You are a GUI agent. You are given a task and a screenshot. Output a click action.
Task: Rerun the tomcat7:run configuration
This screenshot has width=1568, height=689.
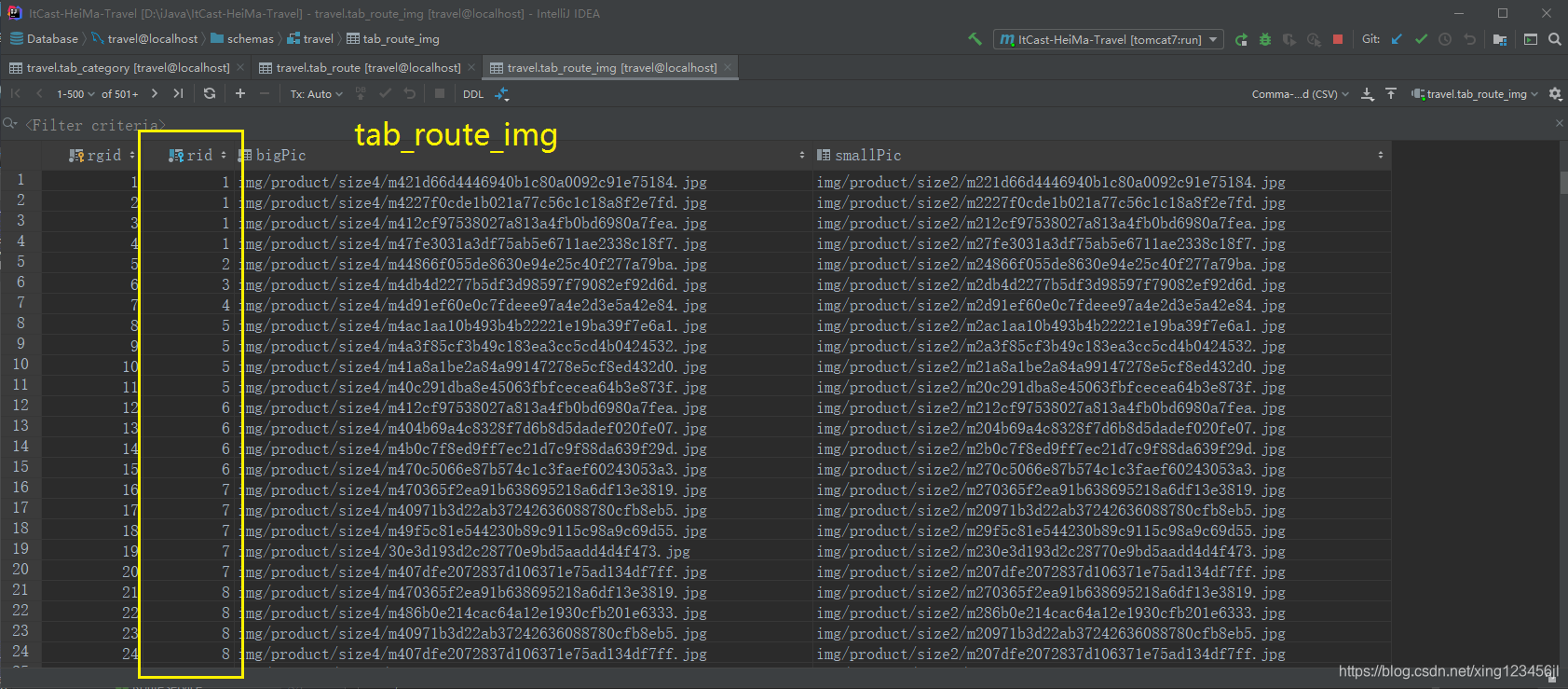[x=1241, y=39]
